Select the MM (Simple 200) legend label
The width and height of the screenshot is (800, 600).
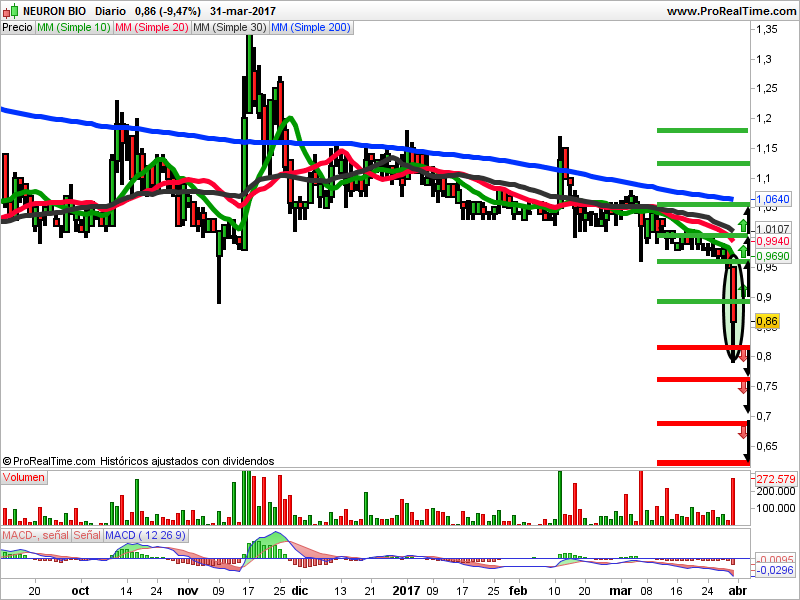pos(311,28)
